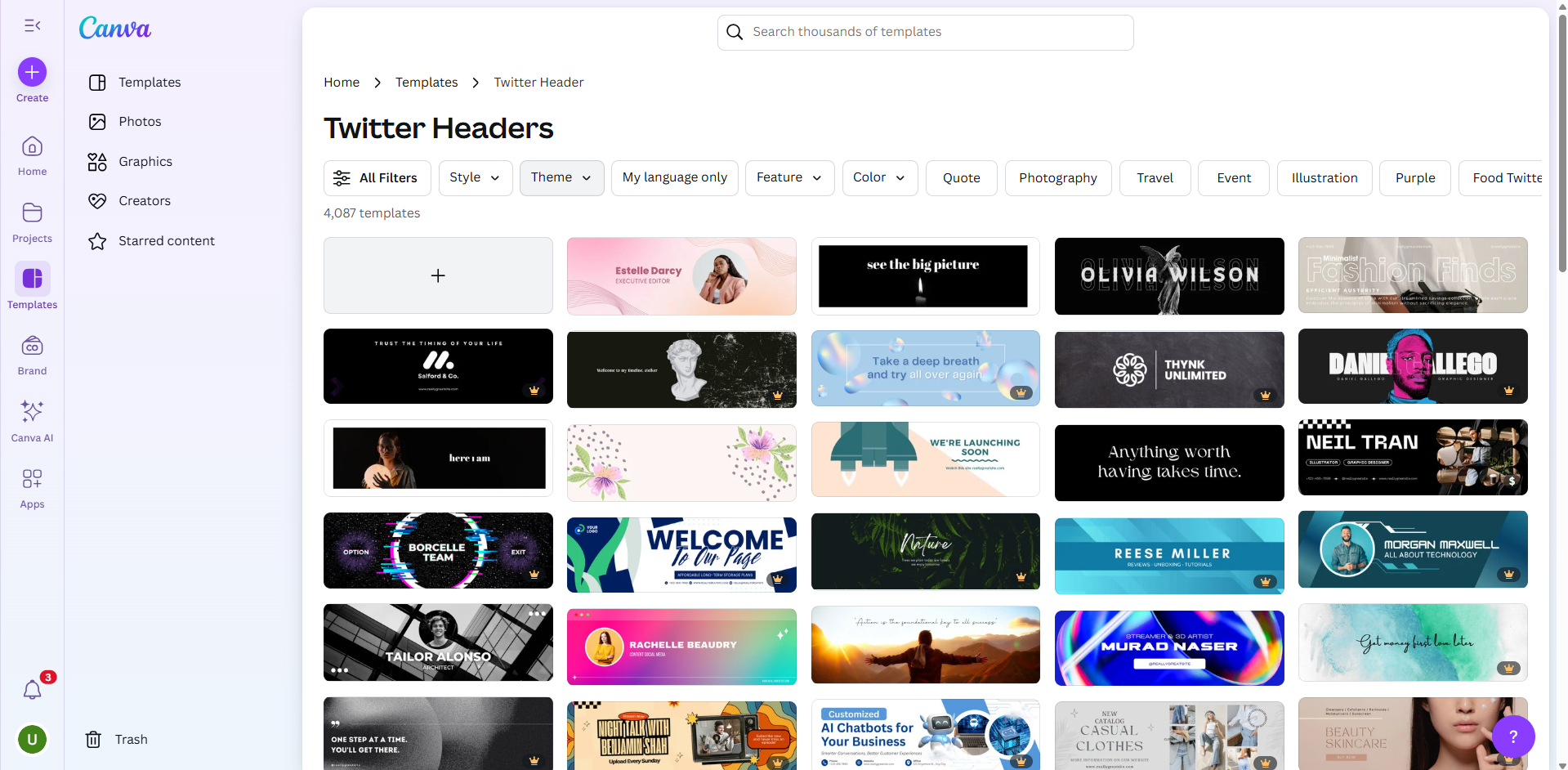Open the Graphics section

(x=145, y=161)
